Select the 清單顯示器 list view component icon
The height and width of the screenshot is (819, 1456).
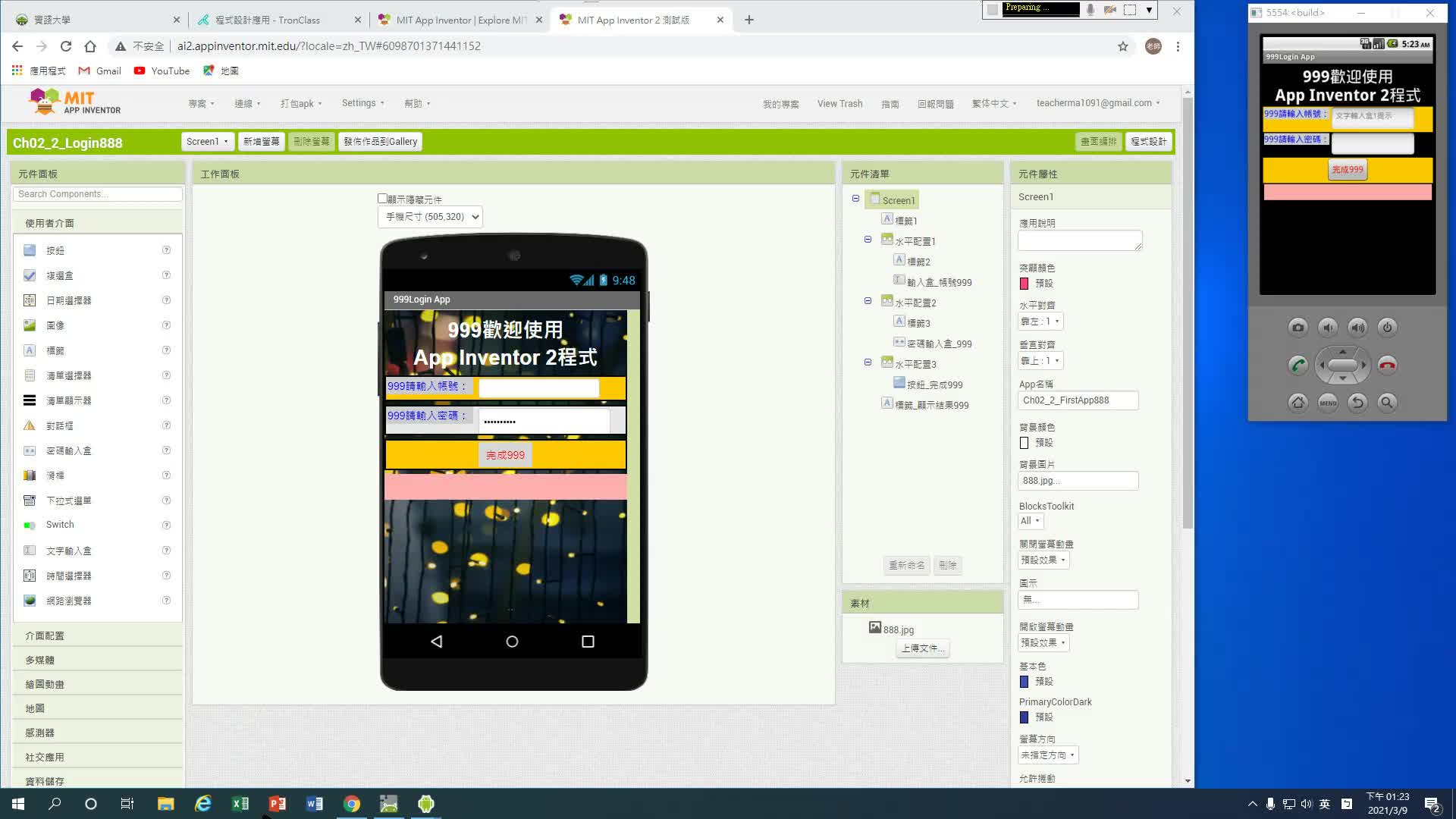[x=30, y=400]
